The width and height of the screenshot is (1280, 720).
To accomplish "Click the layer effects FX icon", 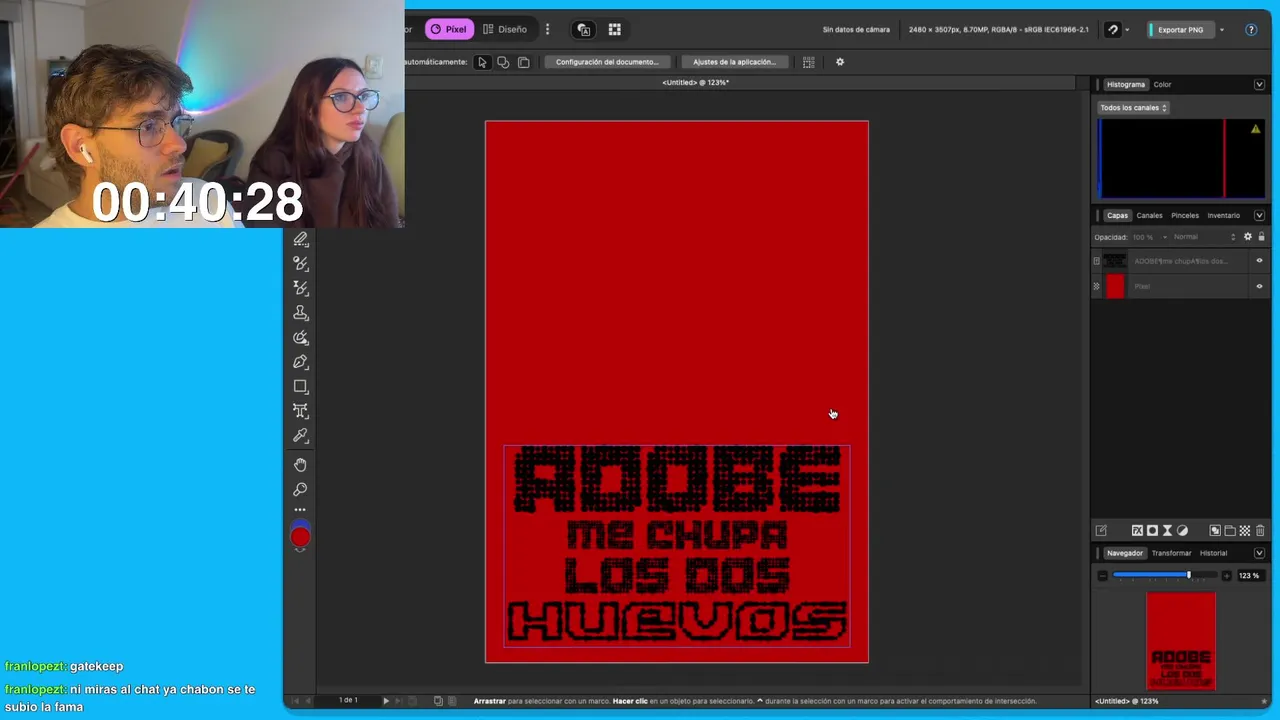I will (x=1137, y=531).
